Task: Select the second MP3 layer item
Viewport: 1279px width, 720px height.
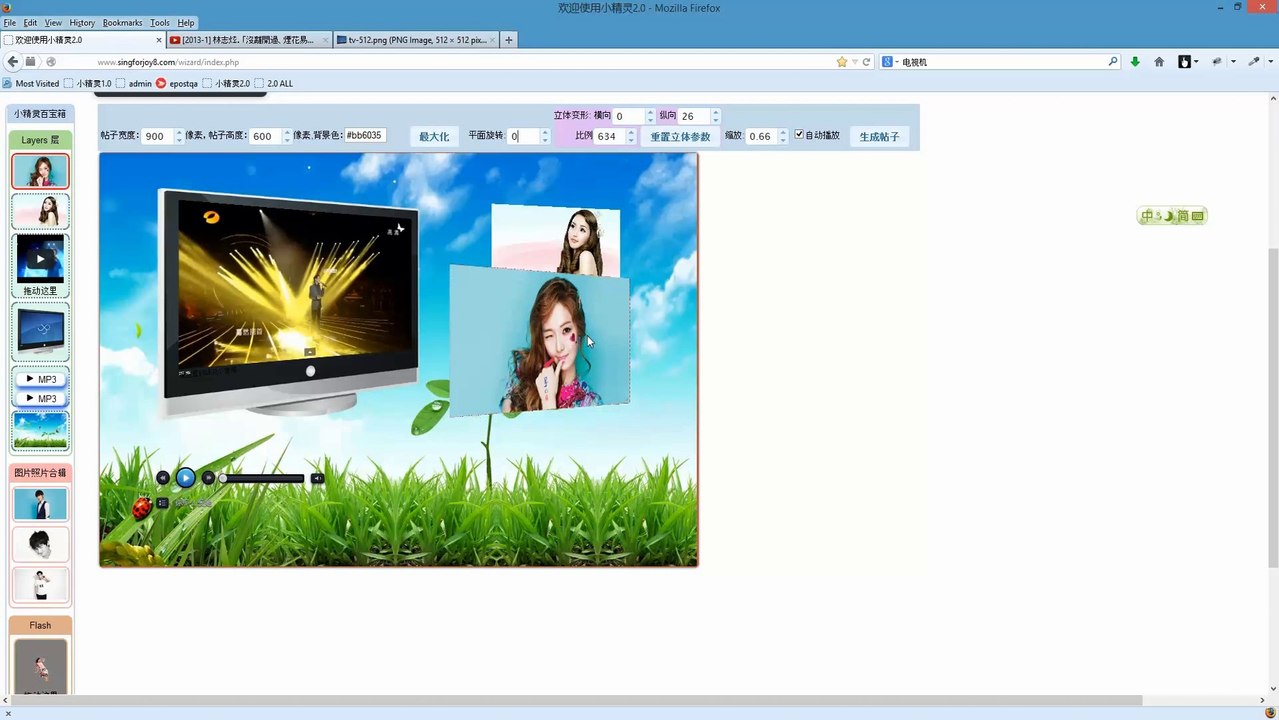Action: coord(41,398)
